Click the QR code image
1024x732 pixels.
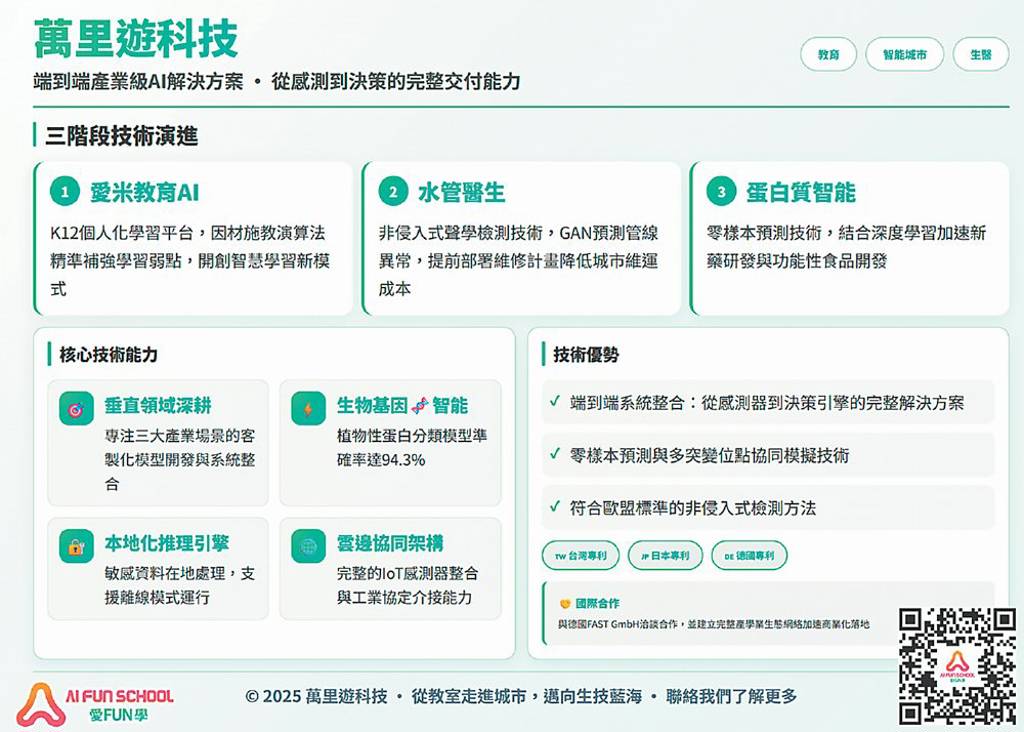point(957,665)
